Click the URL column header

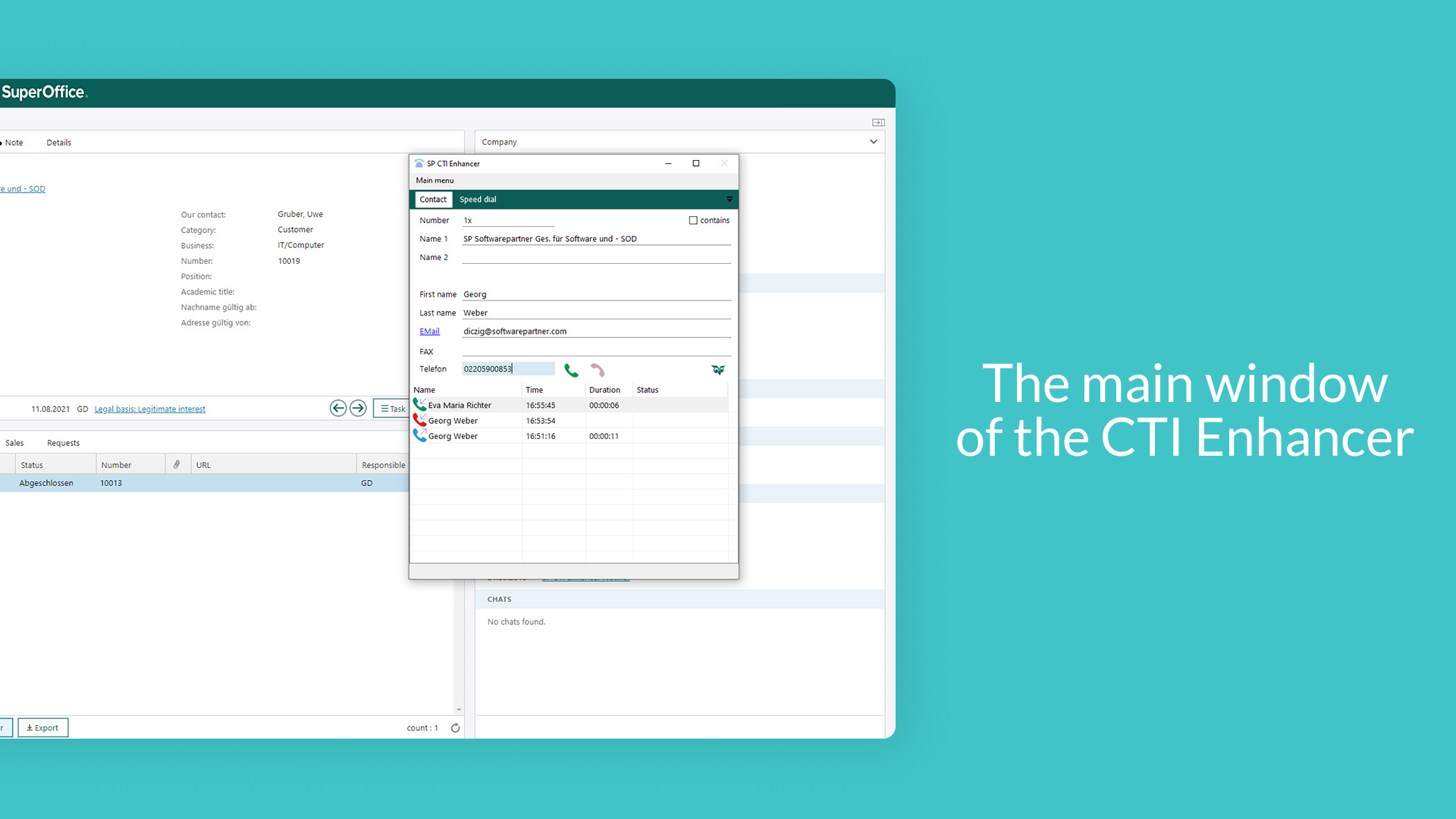[273, 465]
